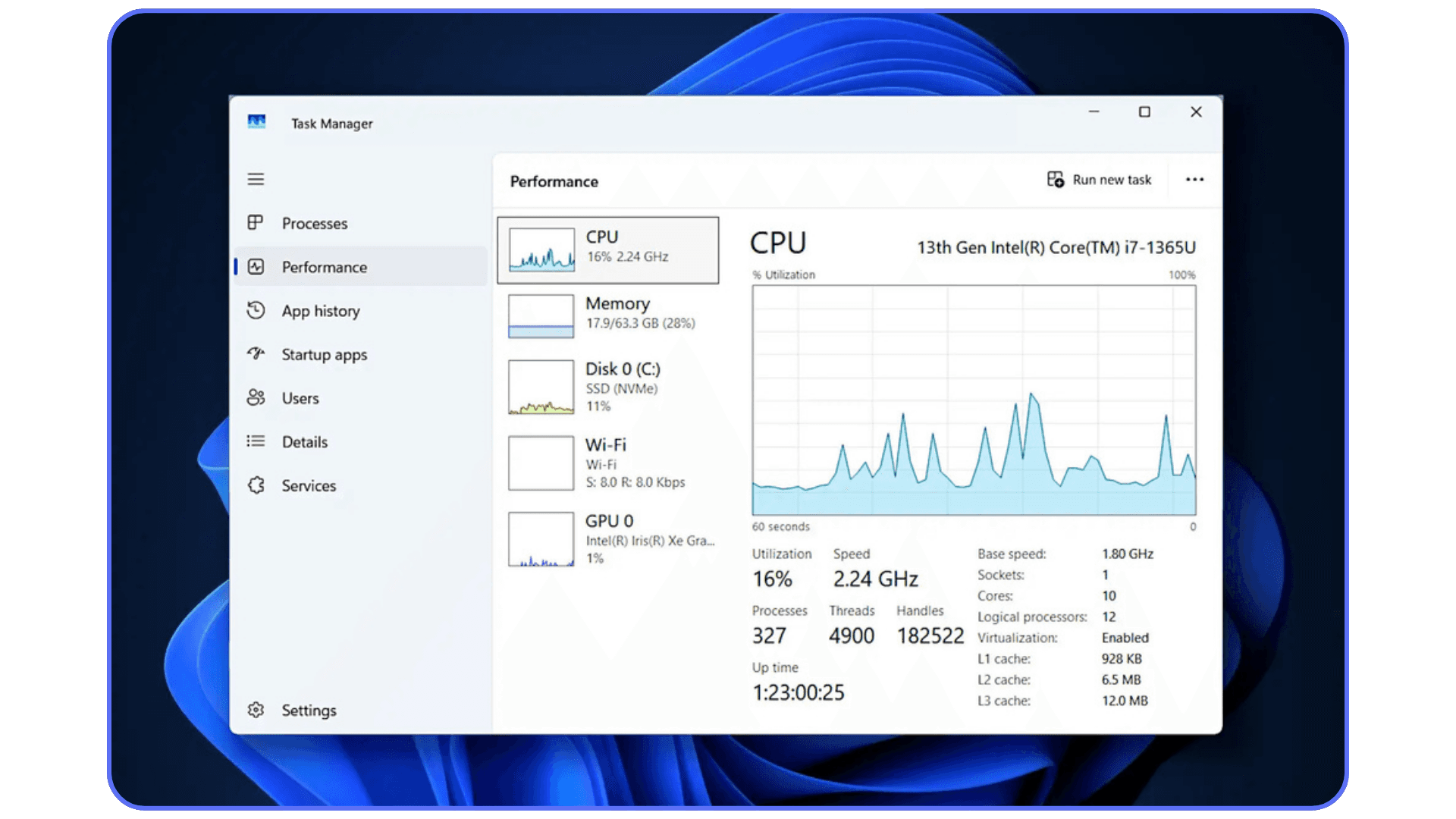The height and width of the screenshot is (819, 1456).
Task: Click the Logical processors value 12
Action: (1109, 617)
